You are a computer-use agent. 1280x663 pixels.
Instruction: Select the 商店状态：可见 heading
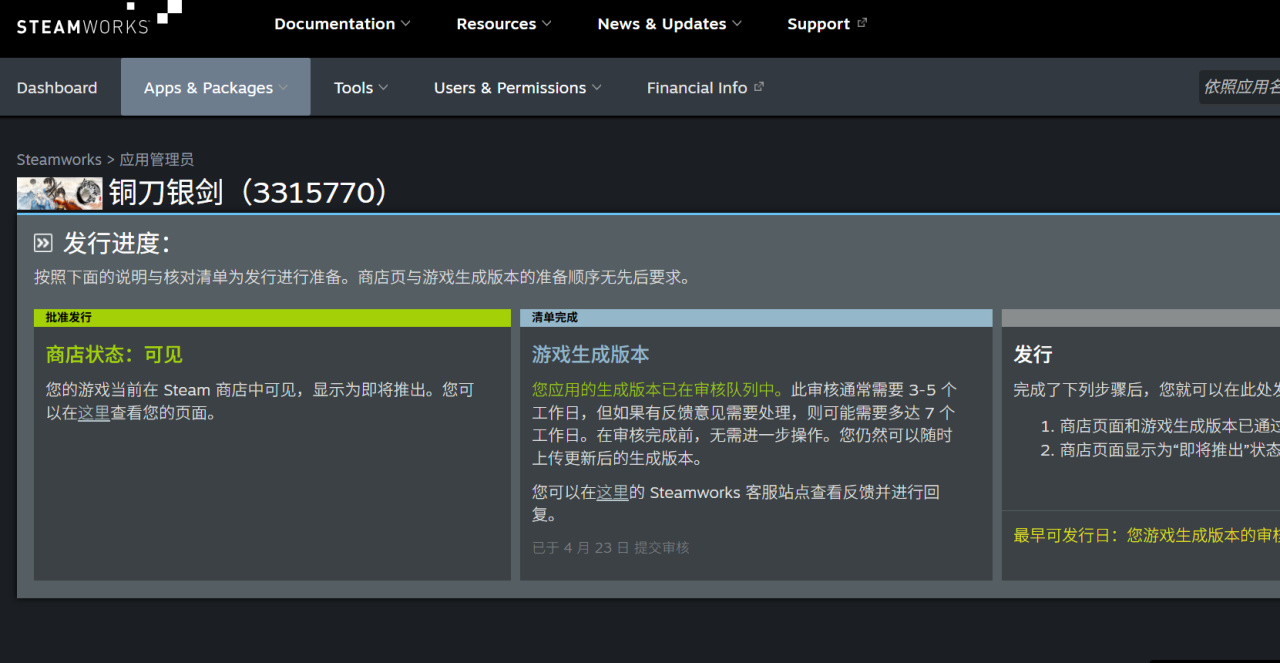(114, 355)
